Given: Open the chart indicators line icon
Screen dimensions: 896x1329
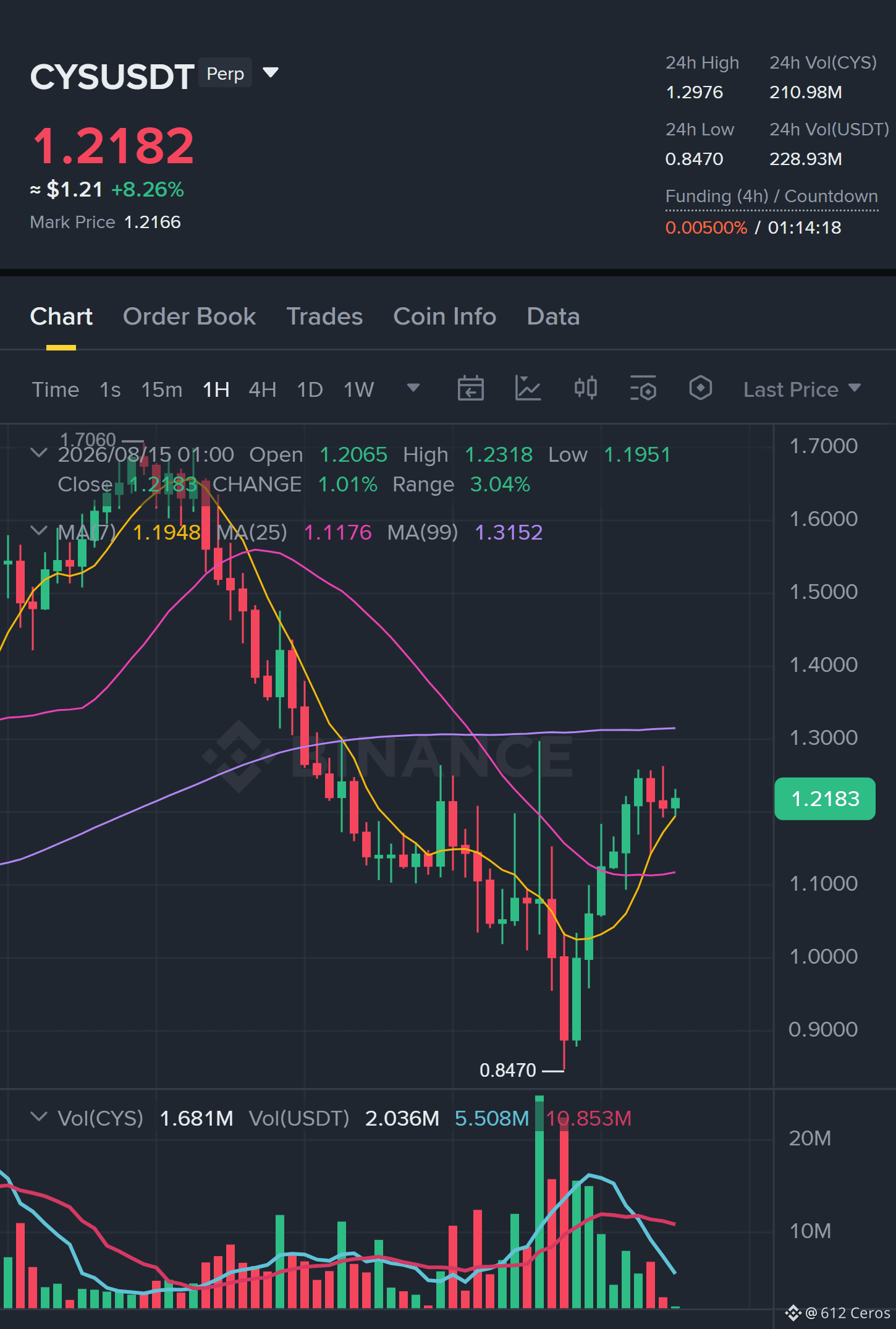Looking at the screenshot, I should point(528,389).
